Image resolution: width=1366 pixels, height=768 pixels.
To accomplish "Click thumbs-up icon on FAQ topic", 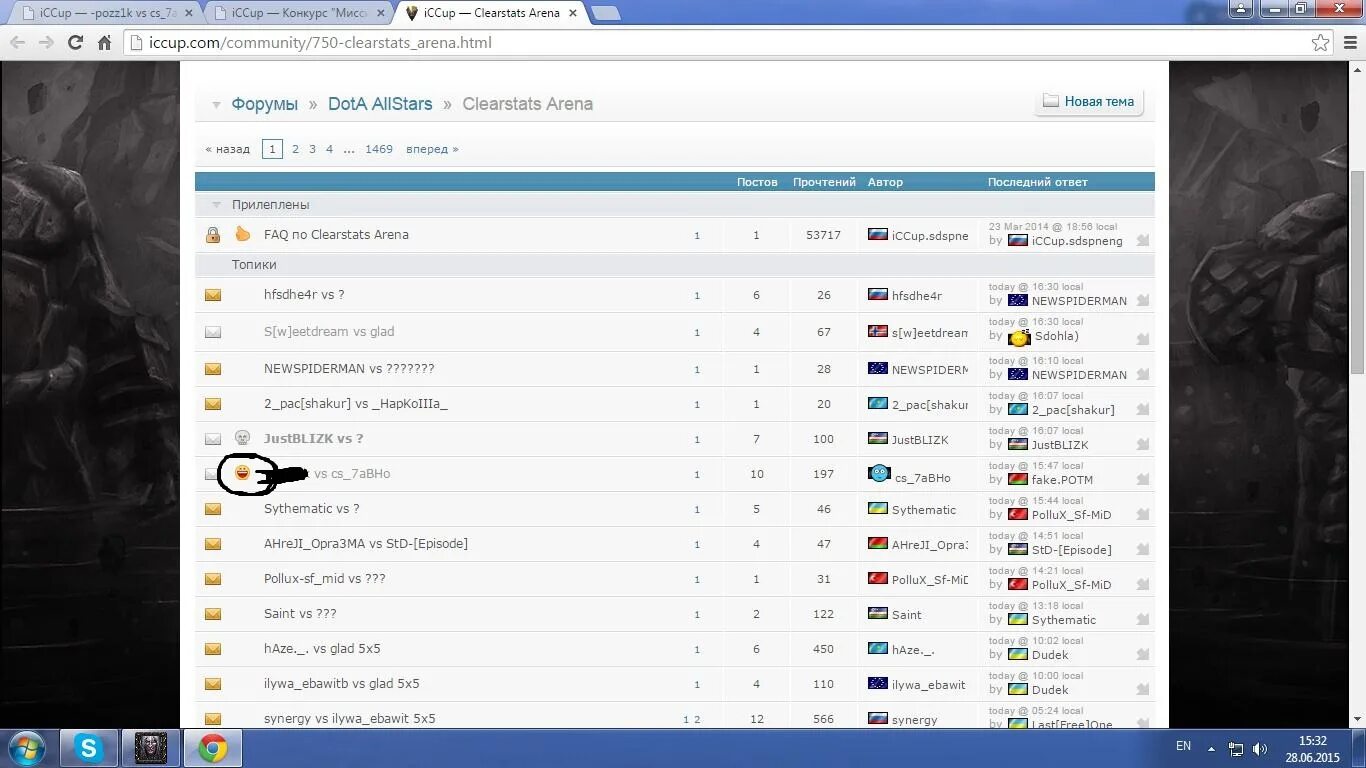I will click(242, 234).
